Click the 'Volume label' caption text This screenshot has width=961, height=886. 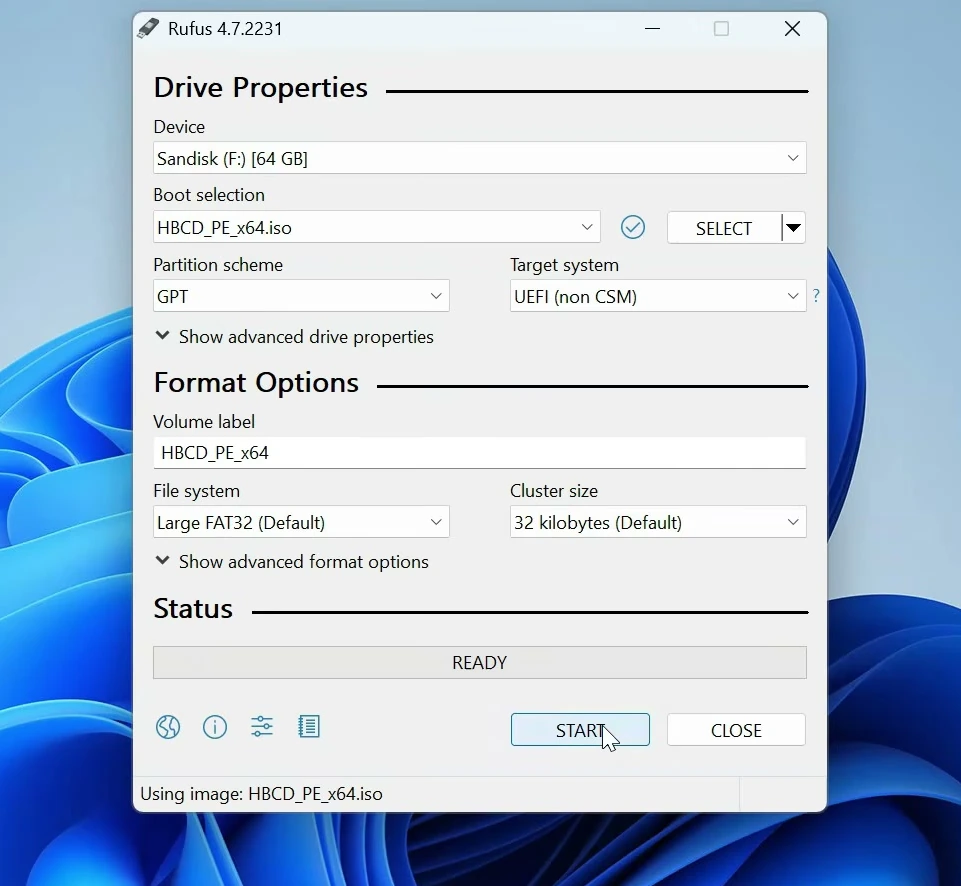(204, 422)
